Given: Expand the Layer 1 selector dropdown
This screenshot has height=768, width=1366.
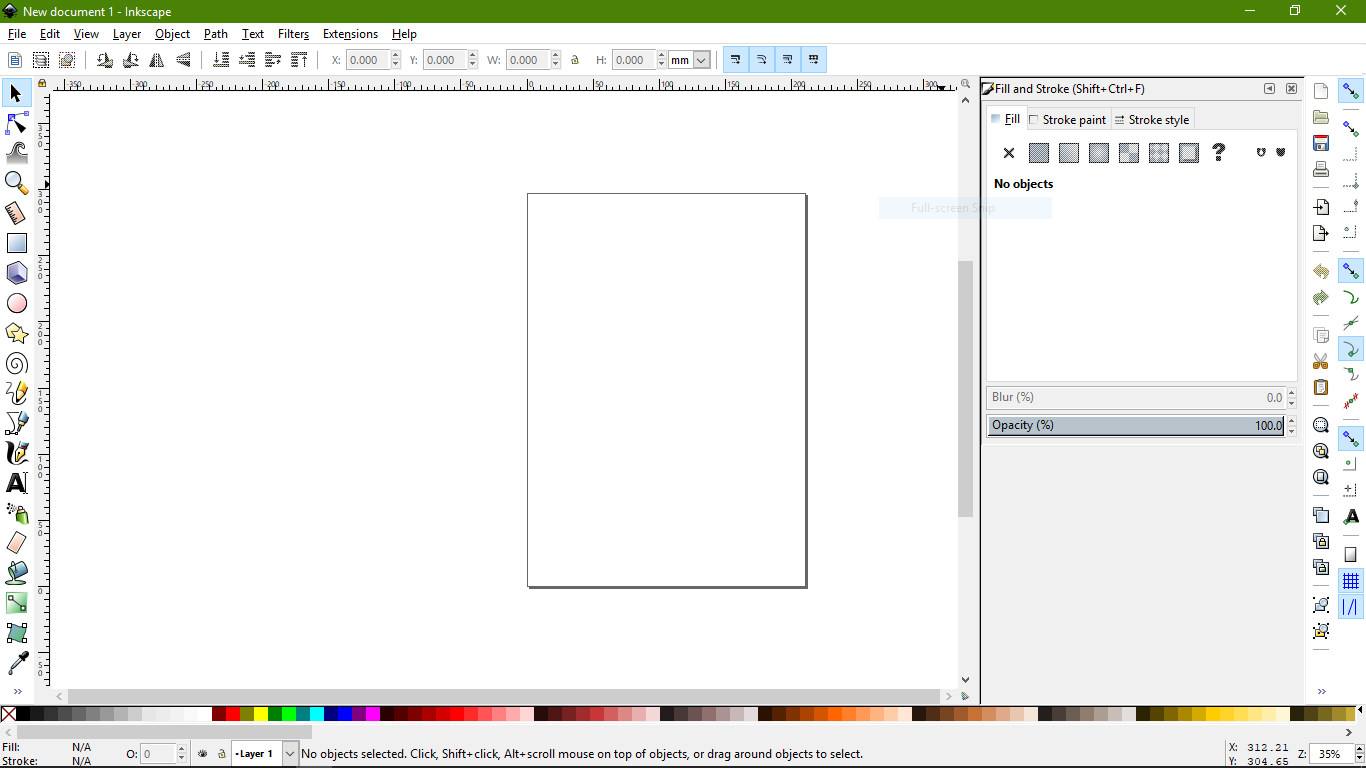Looking at the screenshot, I should [290, 753].
